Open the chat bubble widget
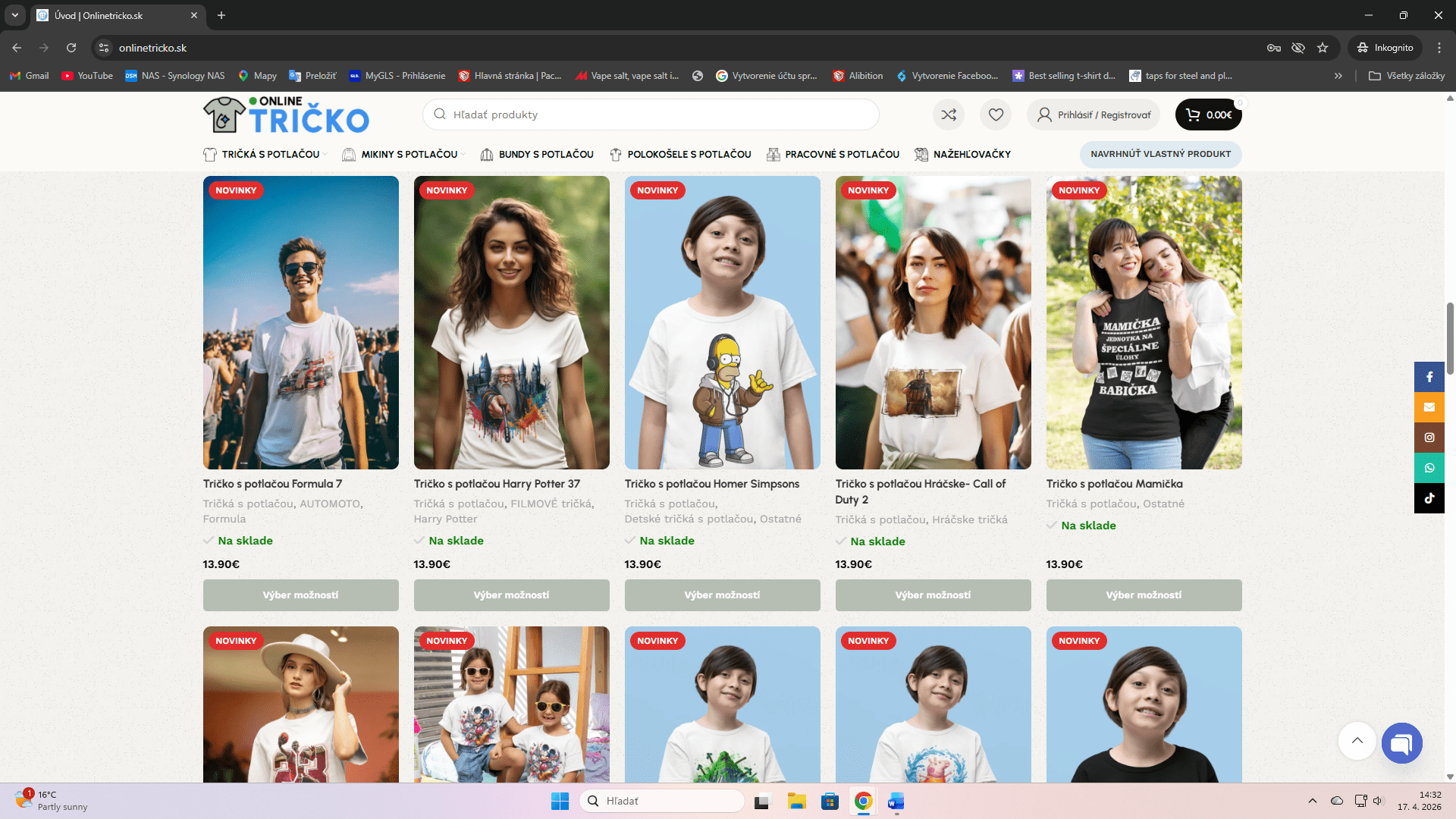1456x819 pixels. click(1401, 742)
